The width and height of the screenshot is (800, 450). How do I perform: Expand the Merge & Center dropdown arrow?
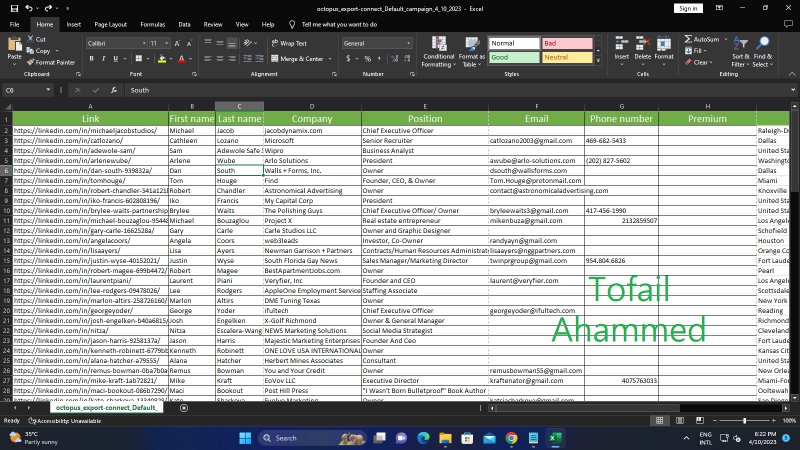point(330,59)
